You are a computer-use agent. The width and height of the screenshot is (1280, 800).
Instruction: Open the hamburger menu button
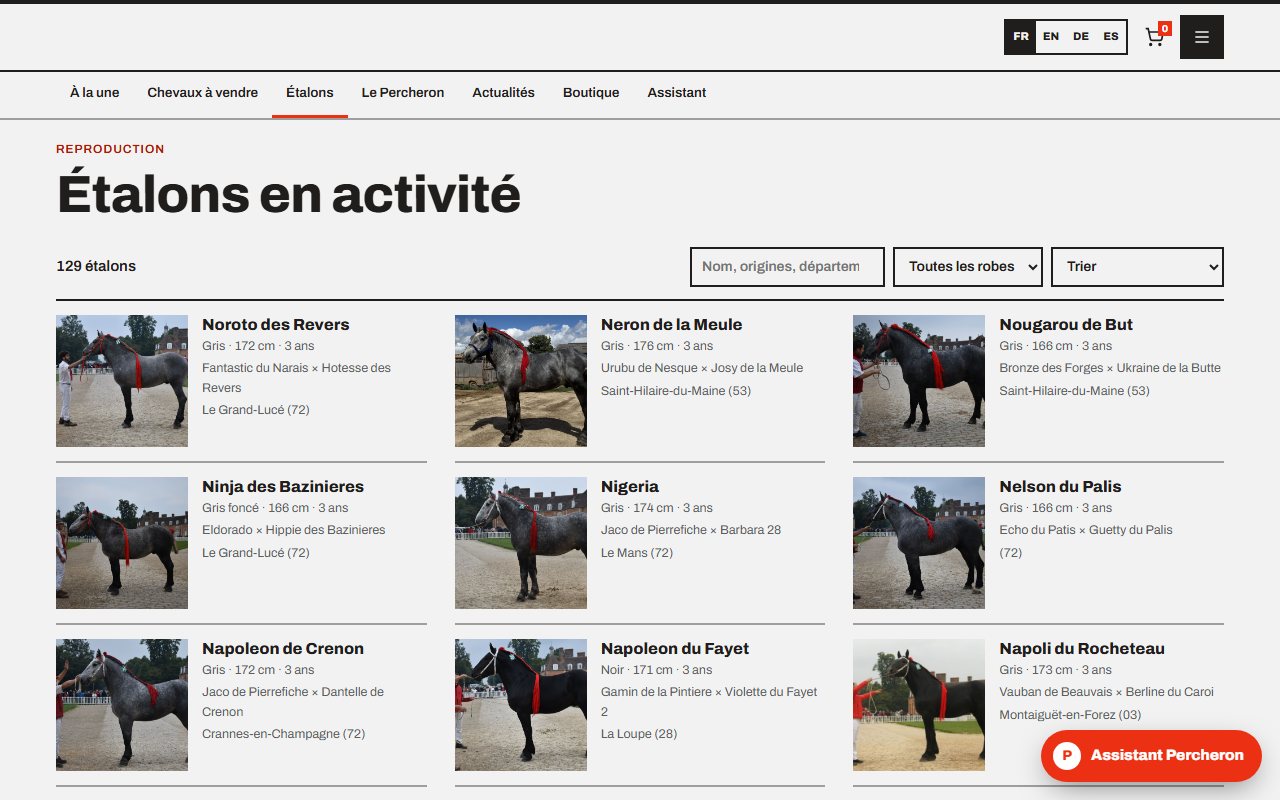click(x=1202, y=37)
